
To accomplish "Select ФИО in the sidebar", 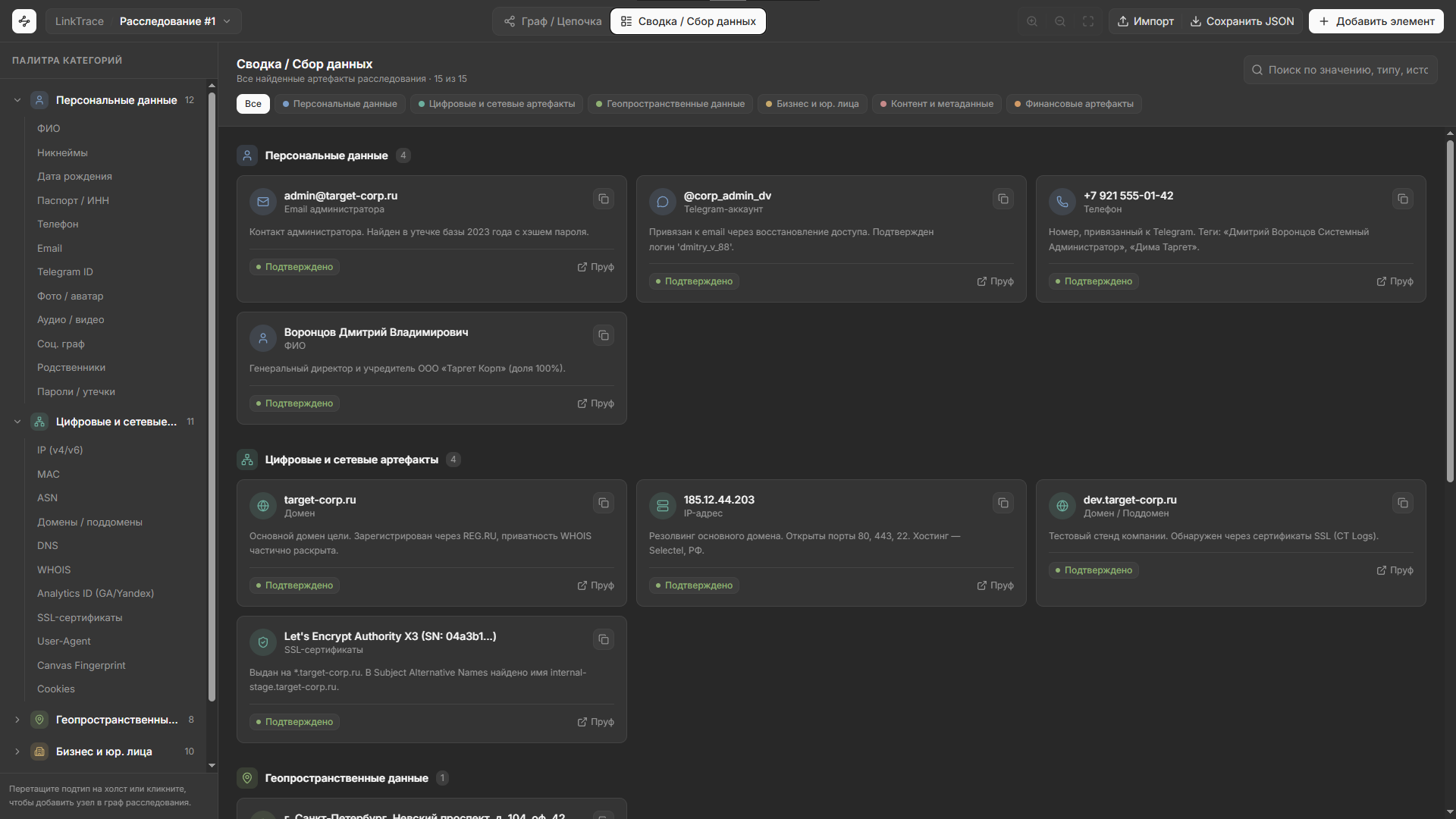I will (x=49, y=129).
